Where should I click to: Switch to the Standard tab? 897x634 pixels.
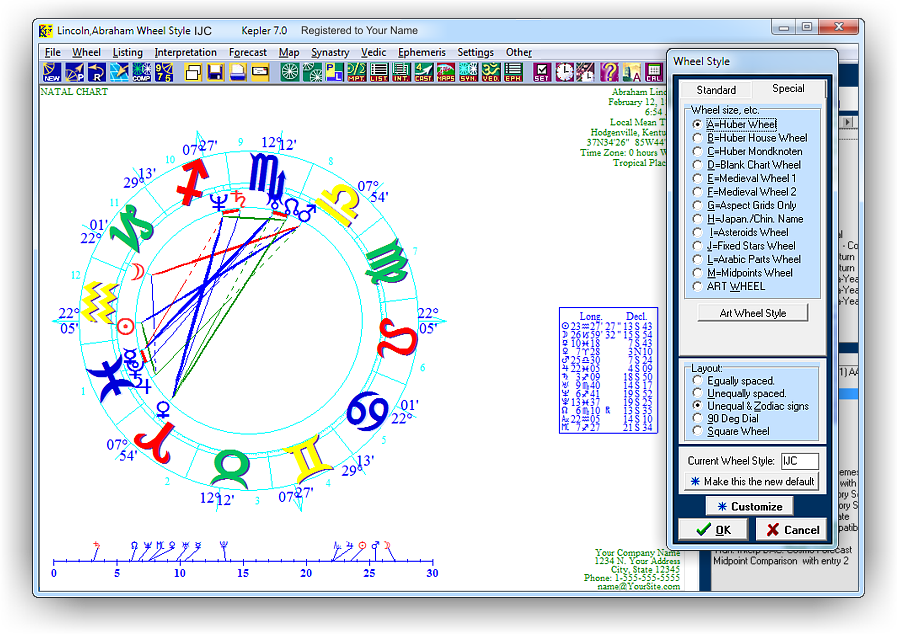click(716, 90)
